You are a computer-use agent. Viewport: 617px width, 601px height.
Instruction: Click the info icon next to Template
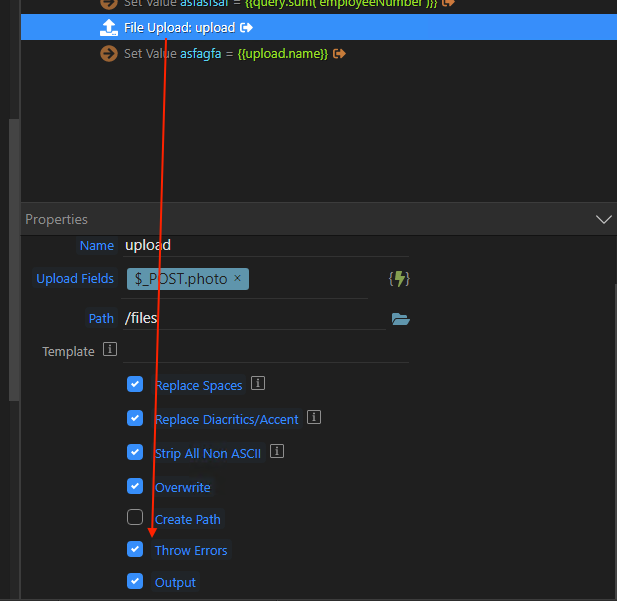110,350
